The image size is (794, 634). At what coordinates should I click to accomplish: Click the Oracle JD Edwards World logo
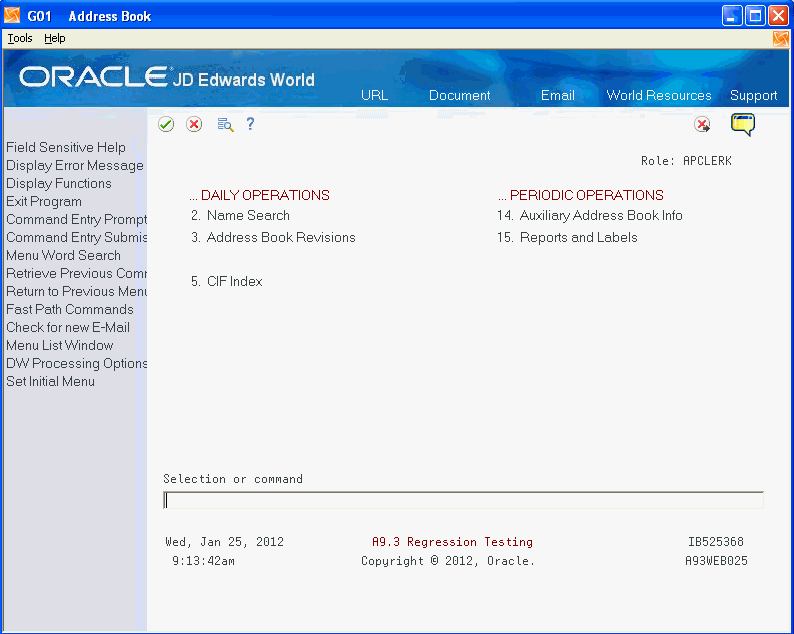[x=167, y=77]
